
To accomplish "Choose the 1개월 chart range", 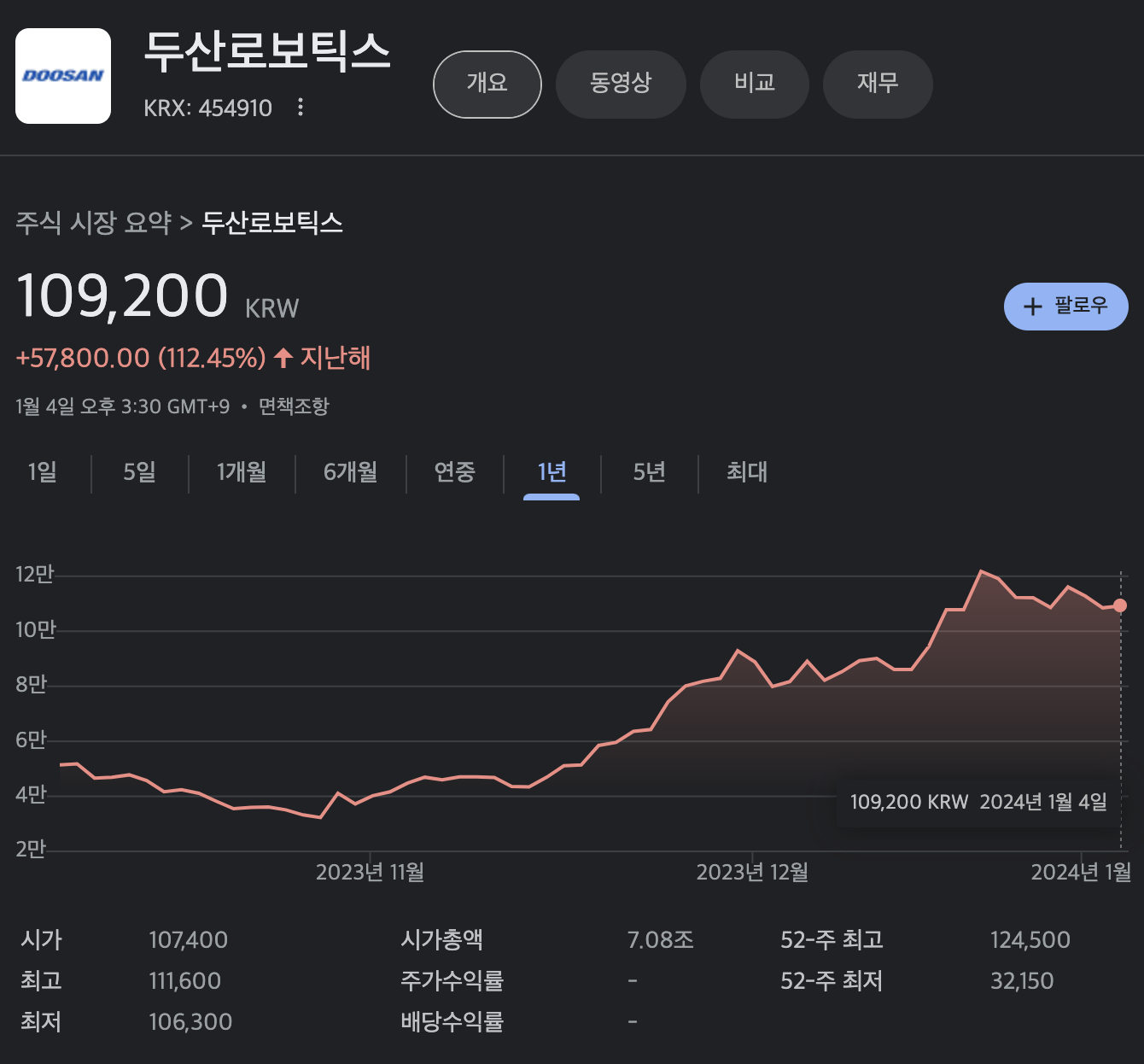I will pos(242,472).
